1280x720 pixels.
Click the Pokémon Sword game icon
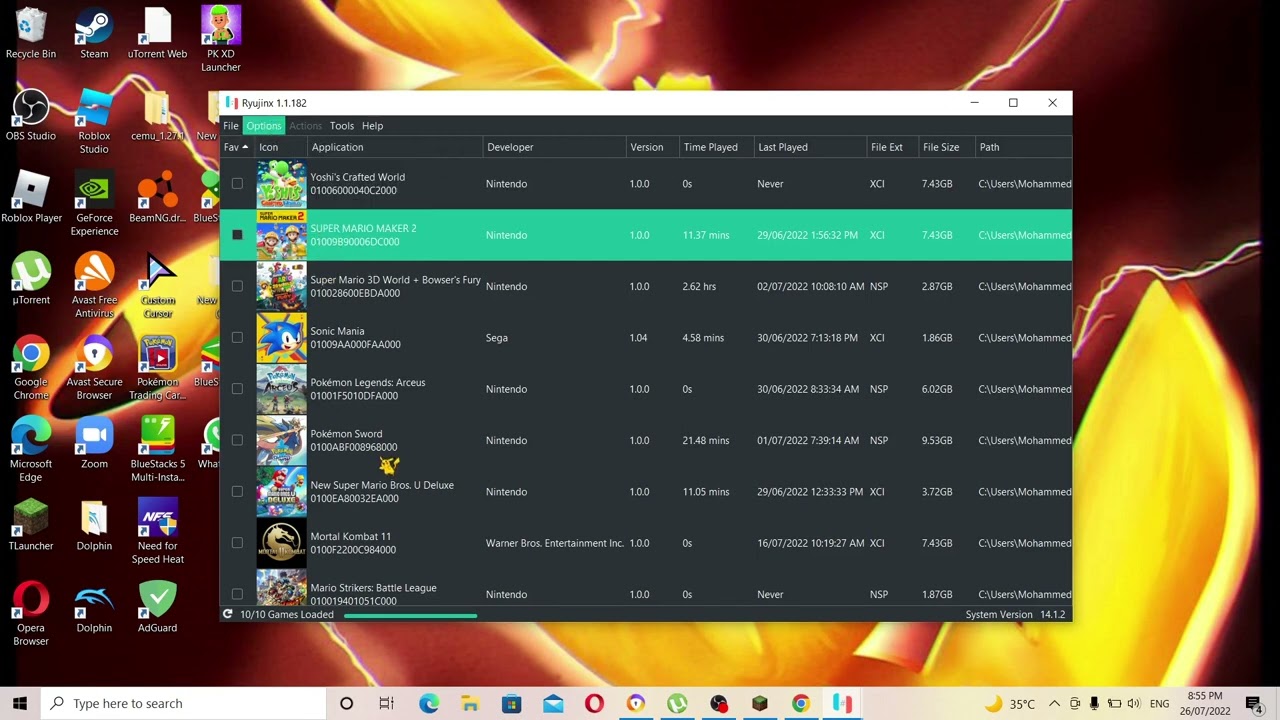[281, 440]
